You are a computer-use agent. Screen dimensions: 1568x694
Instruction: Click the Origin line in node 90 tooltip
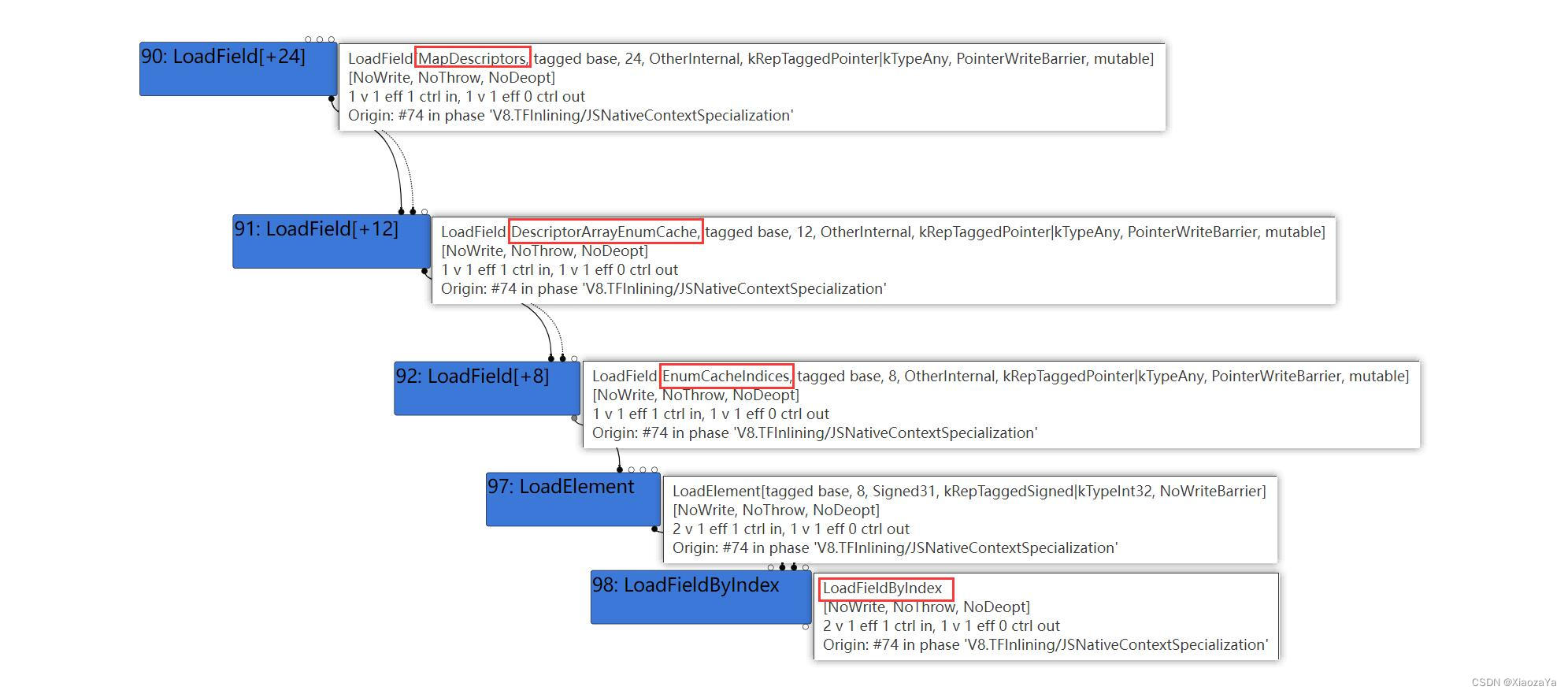(x=570, y=115)
